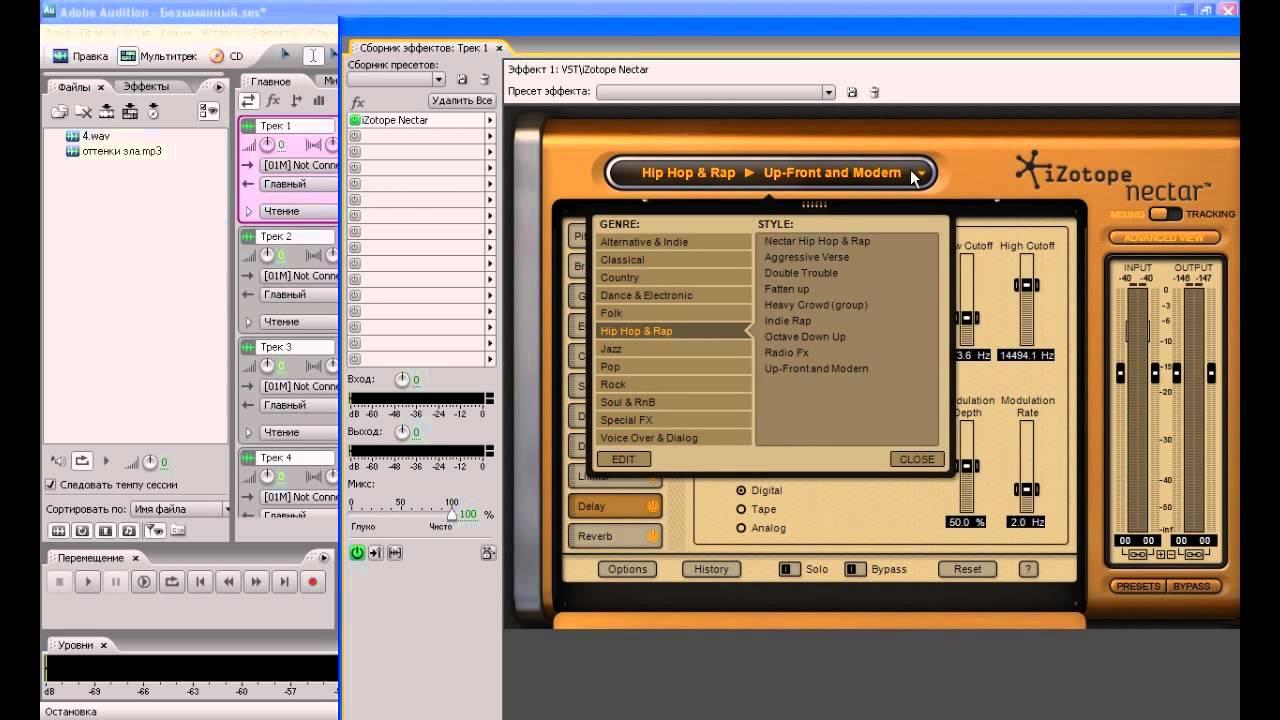
Task: Click the show audio files waveform filter icon
Action: (x=58, y=531)
